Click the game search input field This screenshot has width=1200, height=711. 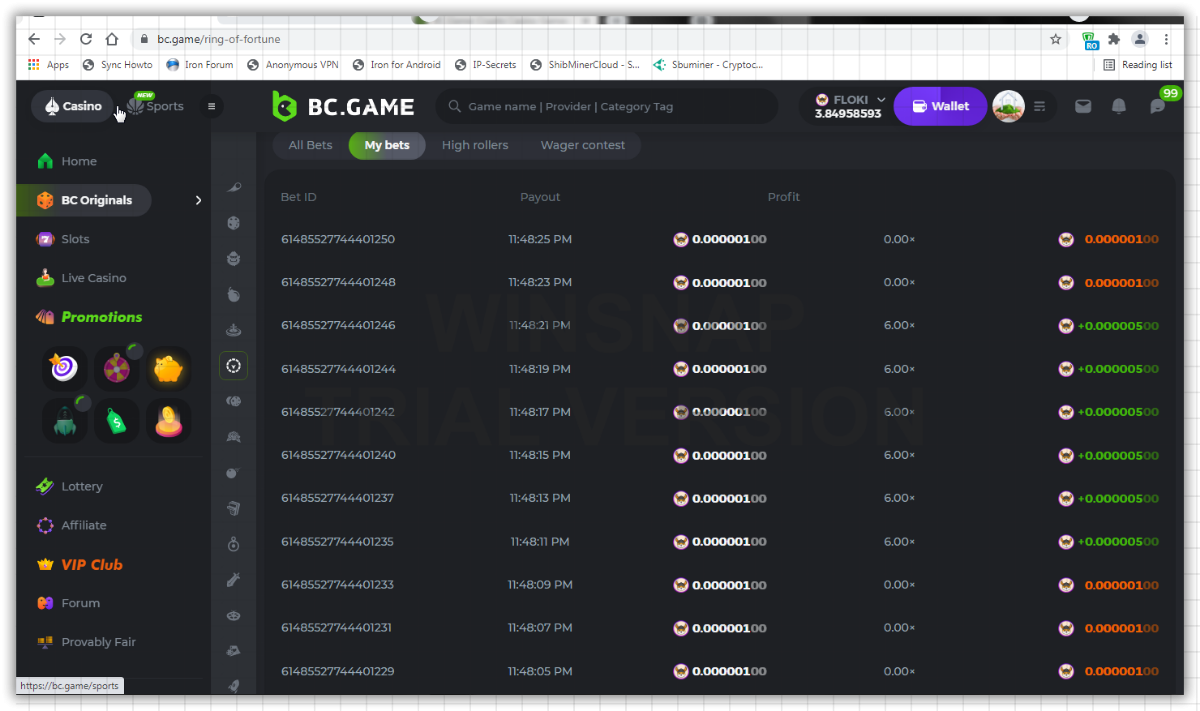(x=610, y=107)
